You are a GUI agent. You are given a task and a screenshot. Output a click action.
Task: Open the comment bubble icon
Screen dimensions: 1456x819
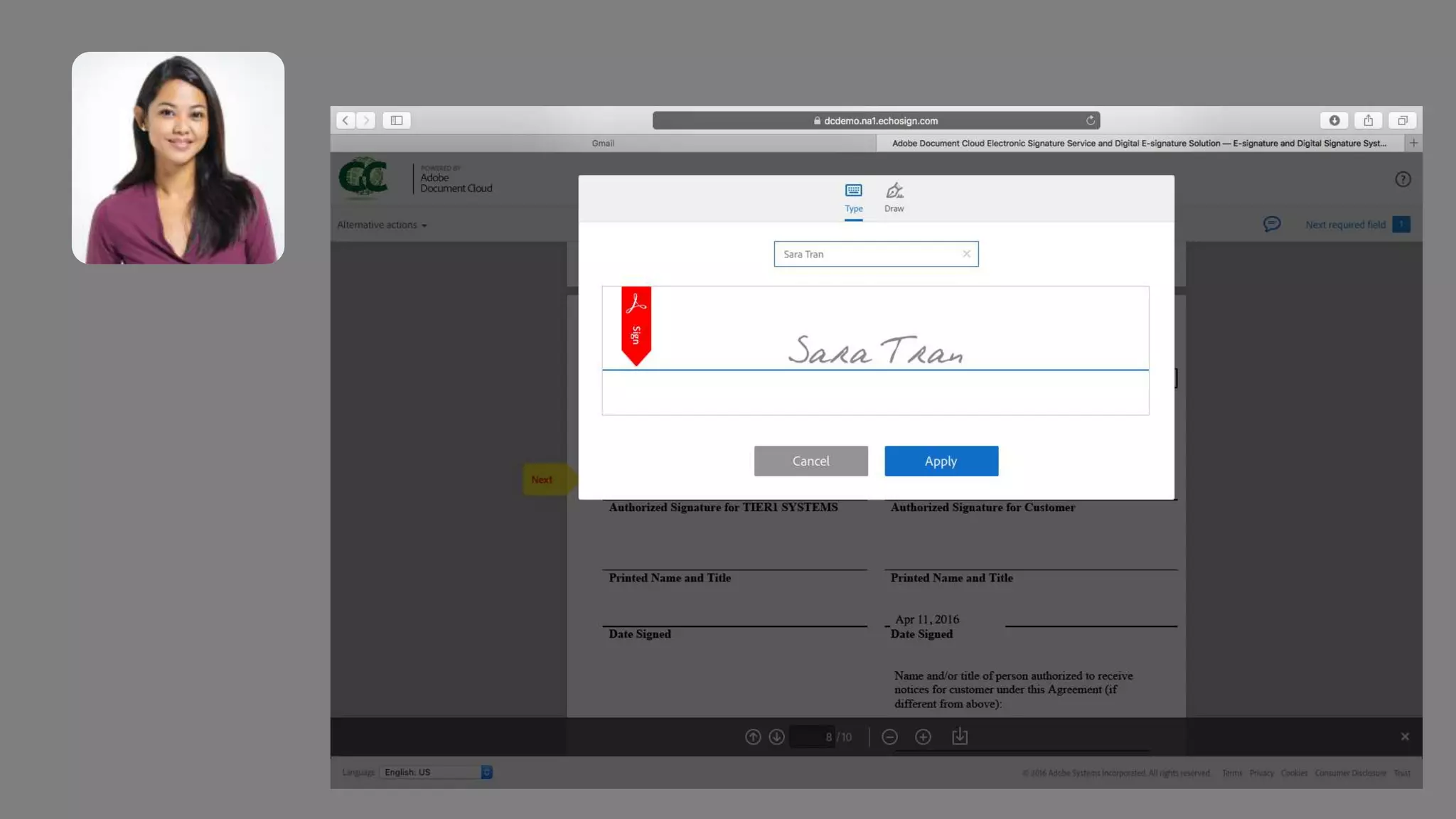[x=1271, y=225]
